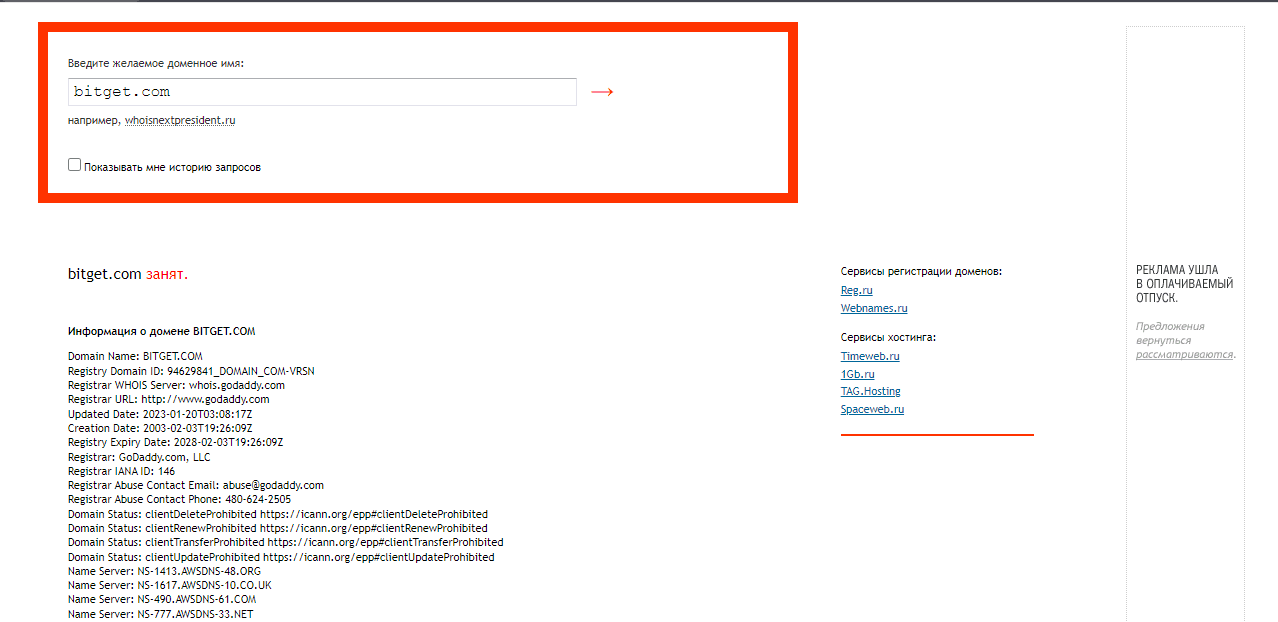
Task: Click the 'рассматриваются' ad proposals link
Action: pyautogui.click(x=1184, y=354)
